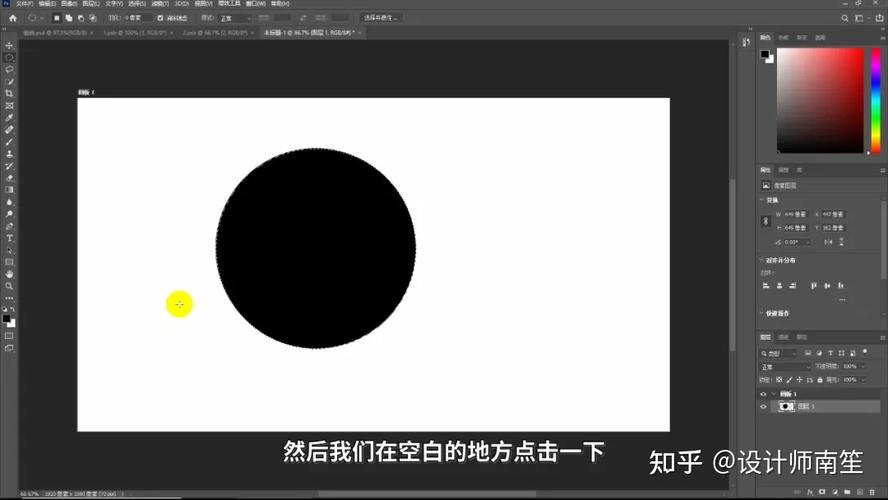Open the 文件 menu
Image resolution: width=888 pixels, height=500 pixels.
click(x=24, y=4)
